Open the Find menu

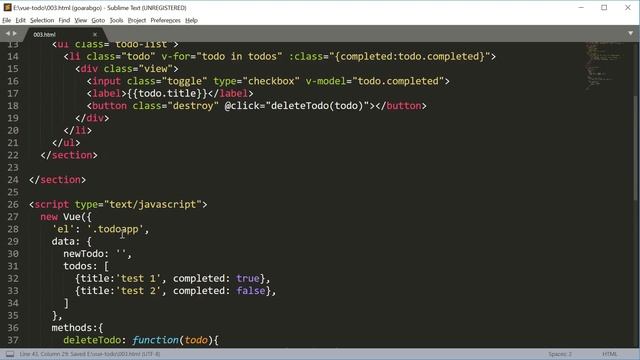(x=64, y=20)
